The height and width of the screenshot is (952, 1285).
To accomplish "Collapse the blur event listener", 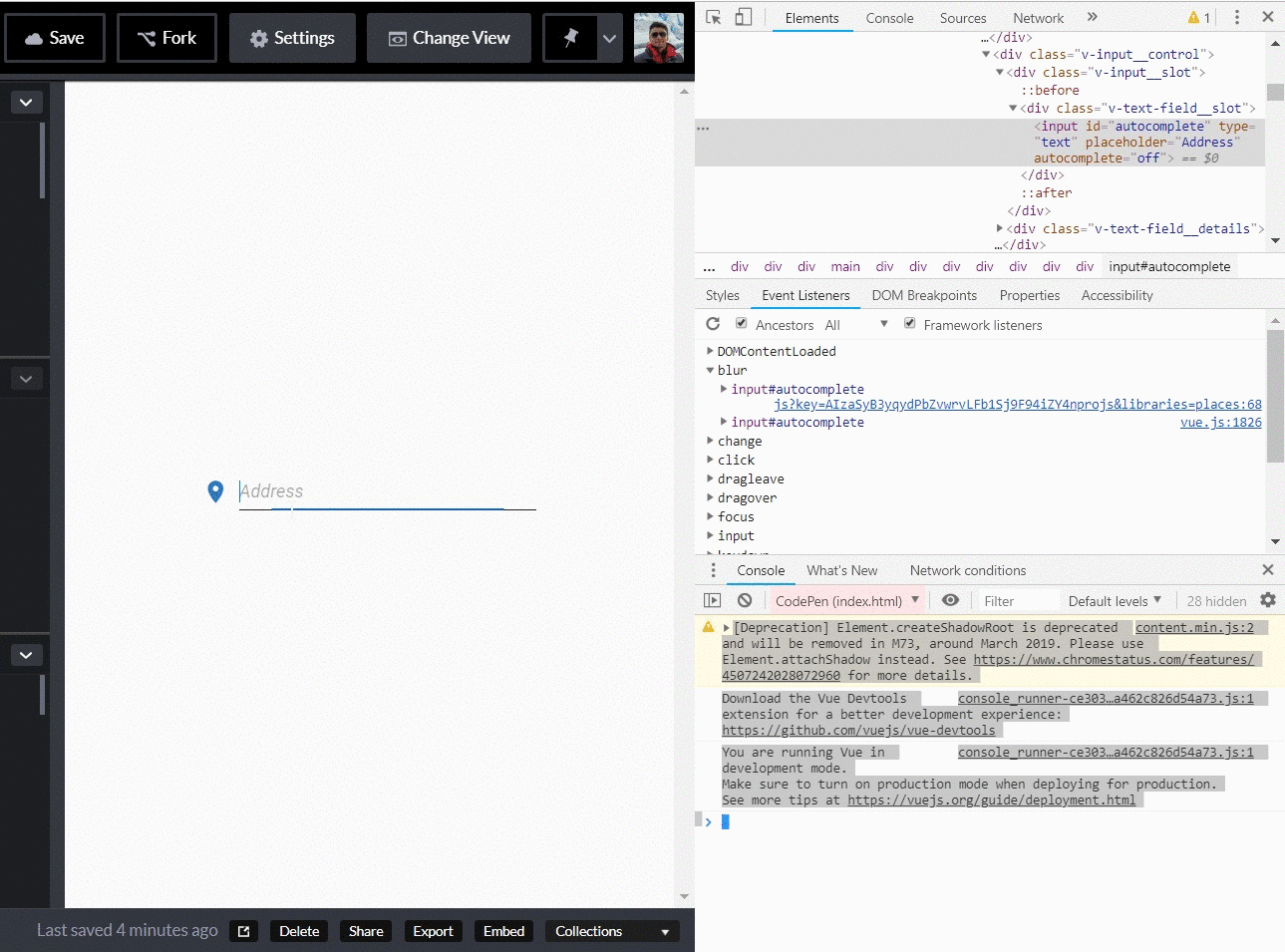I will (x=710, y=370).
